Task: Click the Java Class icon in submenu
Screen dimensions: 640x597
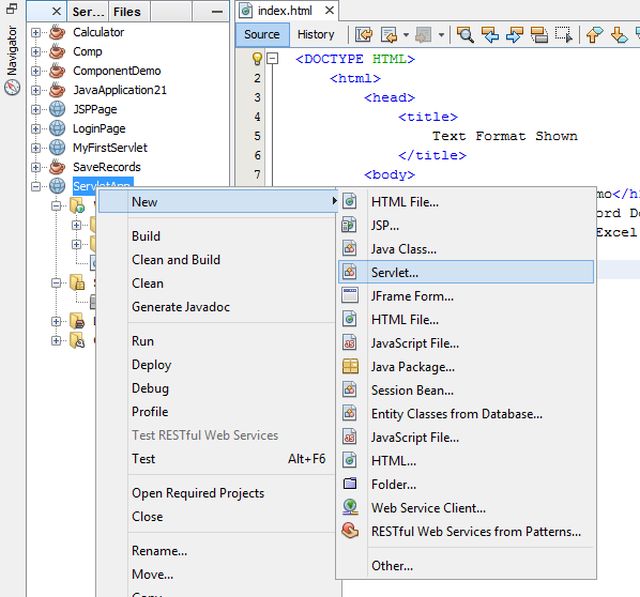Action: click(x=349, y=249)
